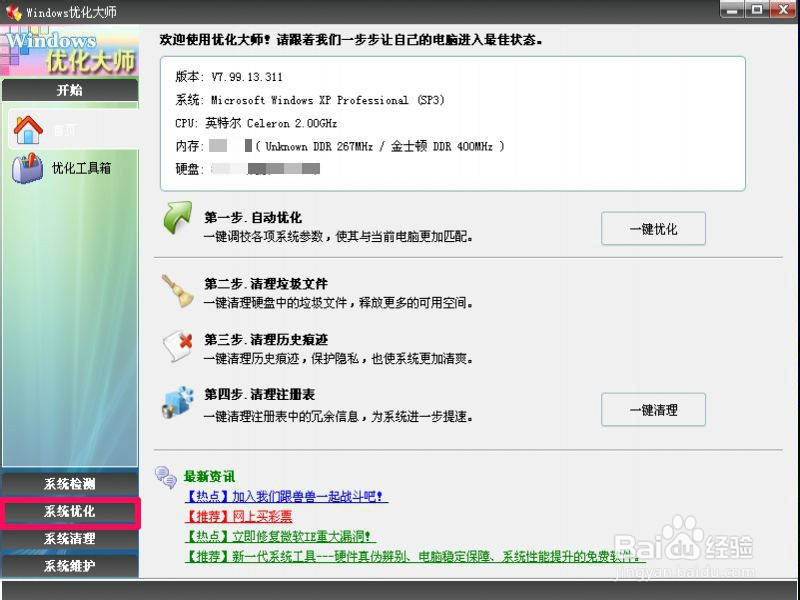Viewport: 800px width, 600px height.
Task: Select the highlighted 系统优化 tab
Action: [x=70, y=512]
